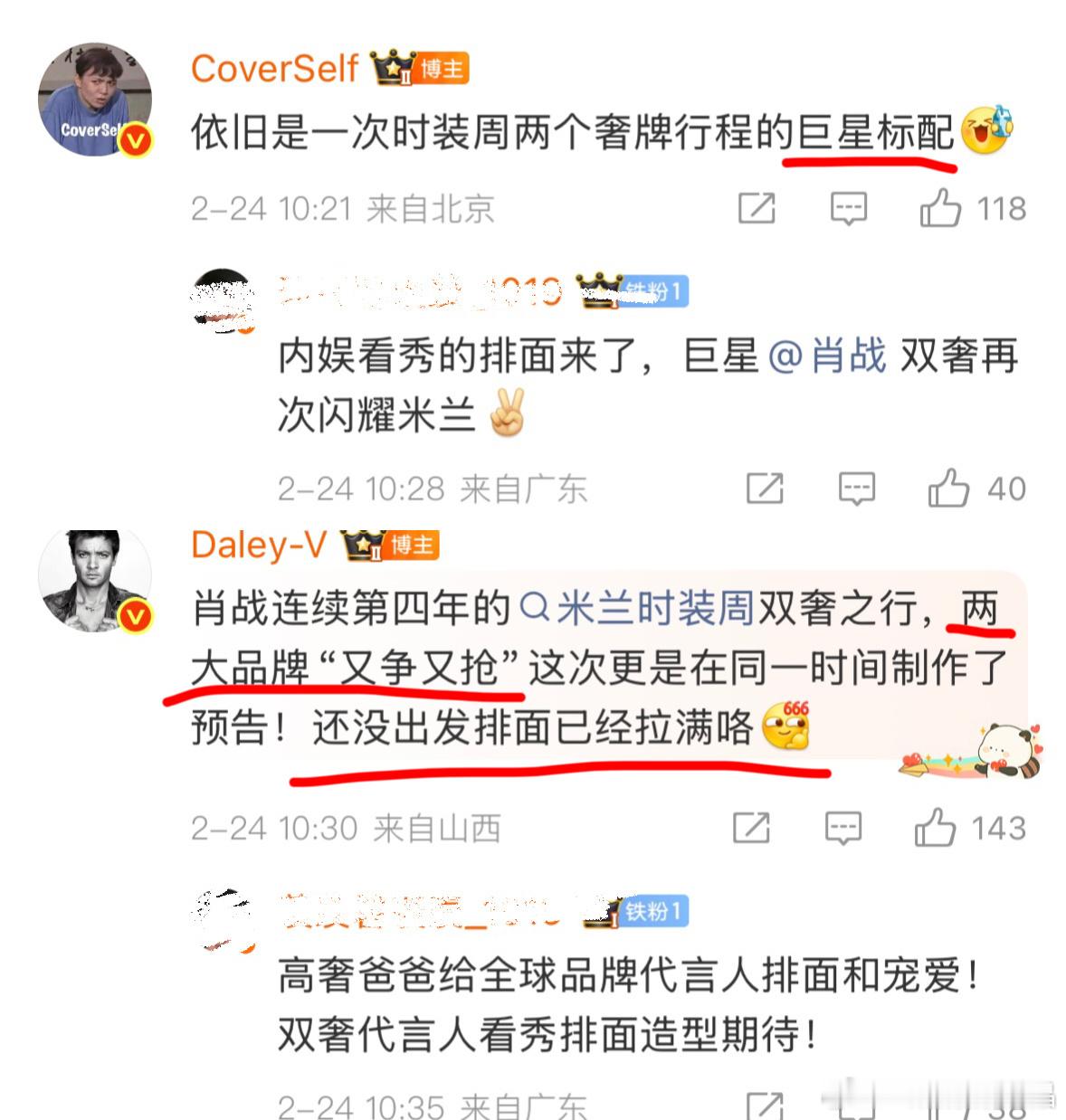This screenshot has width=1066, height=1120.
Task: Tap comment icon on Daley-V's comment
Action: coord(842,828)
